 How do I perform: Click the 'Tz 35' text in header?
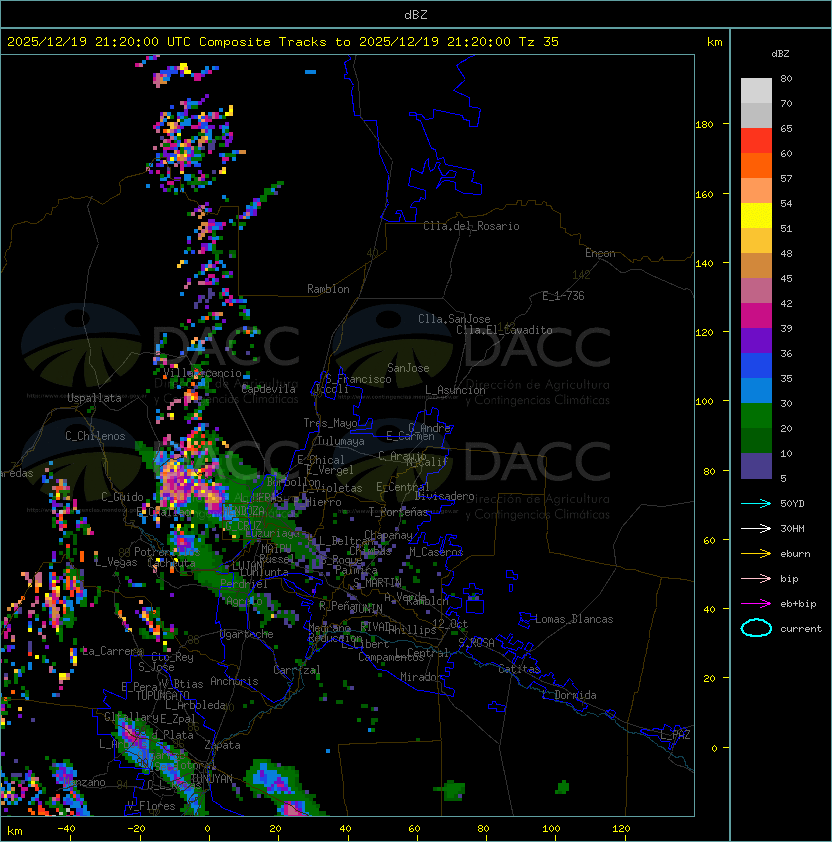[x=539, y=42]
